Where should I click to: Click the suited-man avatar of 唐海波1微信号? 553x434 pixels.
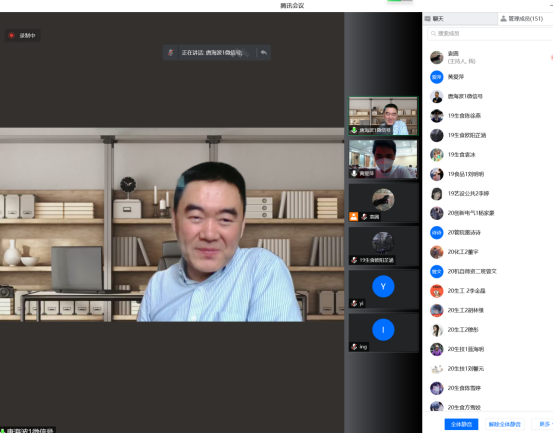click(437, 96)
